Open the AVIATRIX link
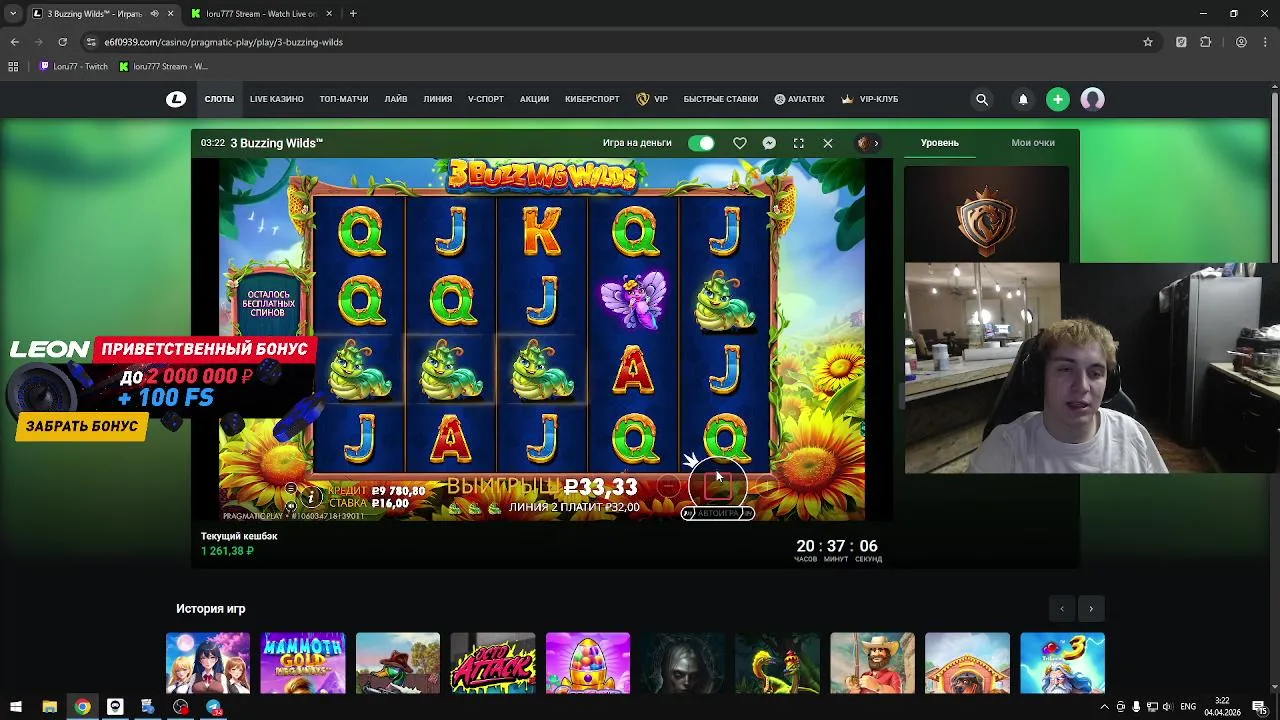Viewport: 1280px width, 720px height. coord(799,99)
